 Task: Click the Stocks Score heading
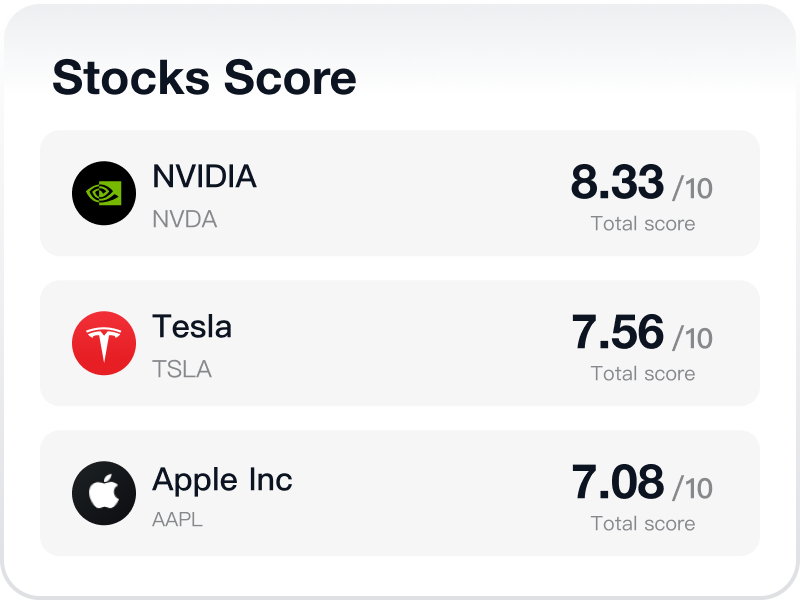pyautogui.click(x=204, y=78)
